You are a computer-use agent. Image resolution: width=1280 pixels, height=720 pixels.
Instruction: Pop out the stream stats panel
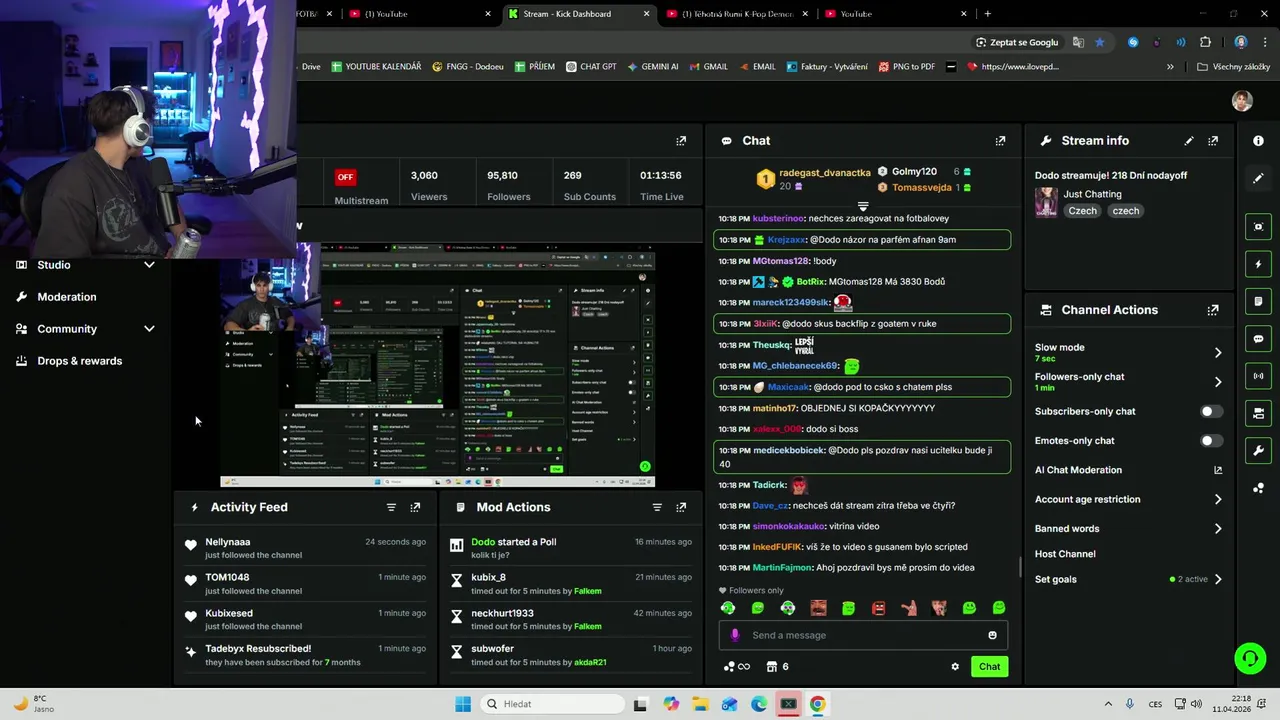point(681,141)
